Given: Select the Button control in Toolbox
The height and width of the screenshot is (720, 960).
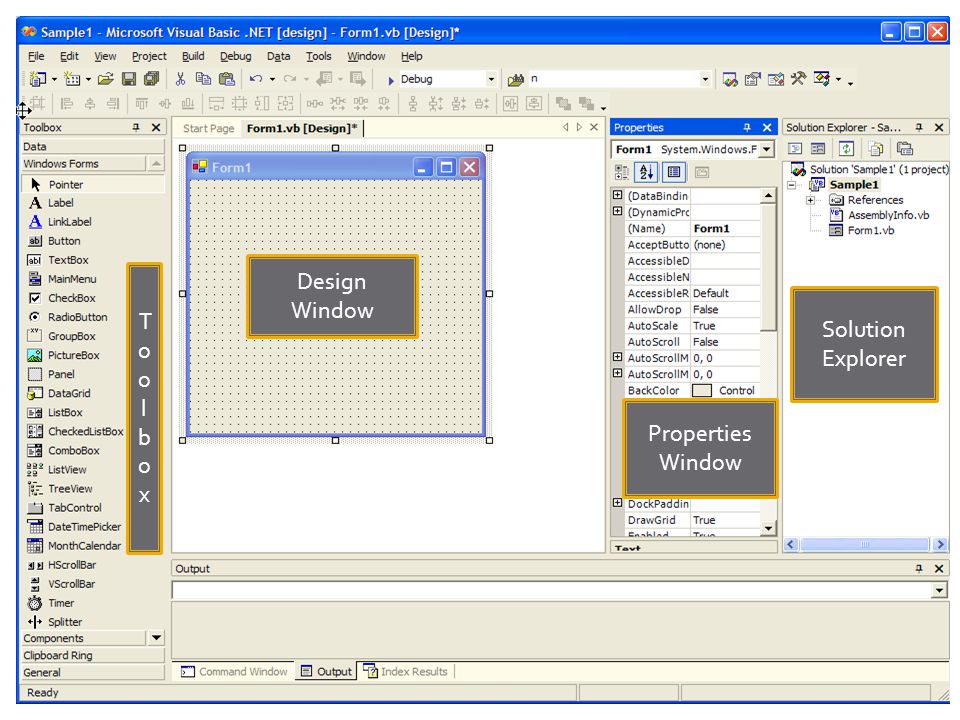Looking at the screenshot, I should point(93,241).
